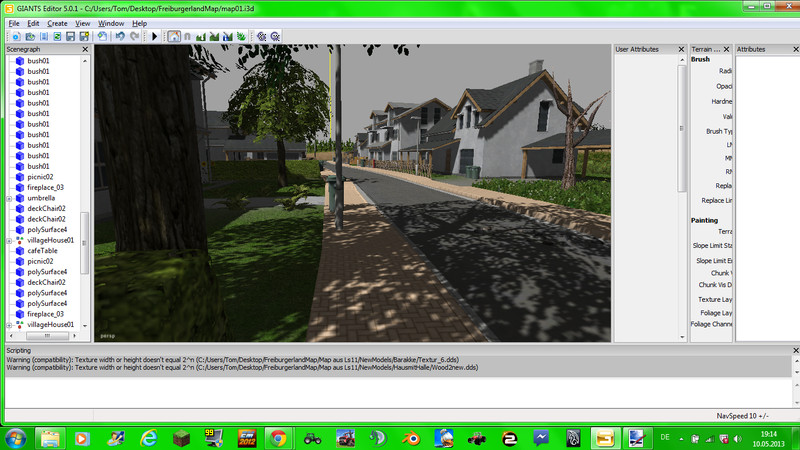Click the terrain sculpt mode icon
The height and width of the screenshot is (450, 800).
pyautogui.click(x=201, y=37)
